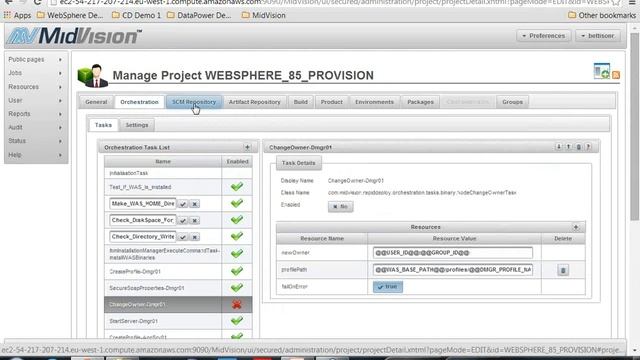Enable the ChangeOwner-Dmgr01 task red cross

(237, 304)
